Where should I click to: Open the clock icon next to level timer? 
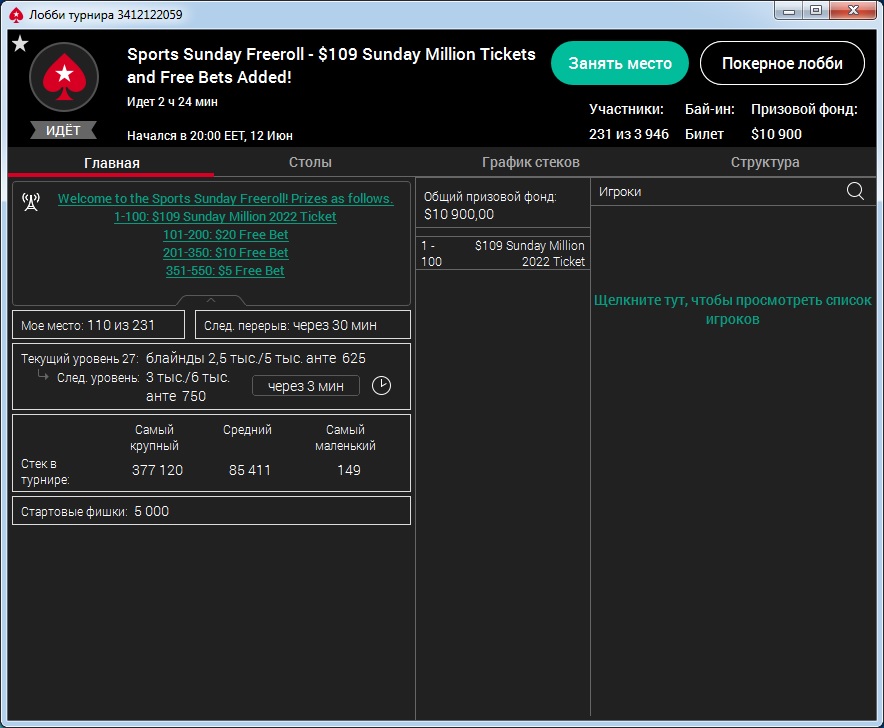(x=381, y=386)
